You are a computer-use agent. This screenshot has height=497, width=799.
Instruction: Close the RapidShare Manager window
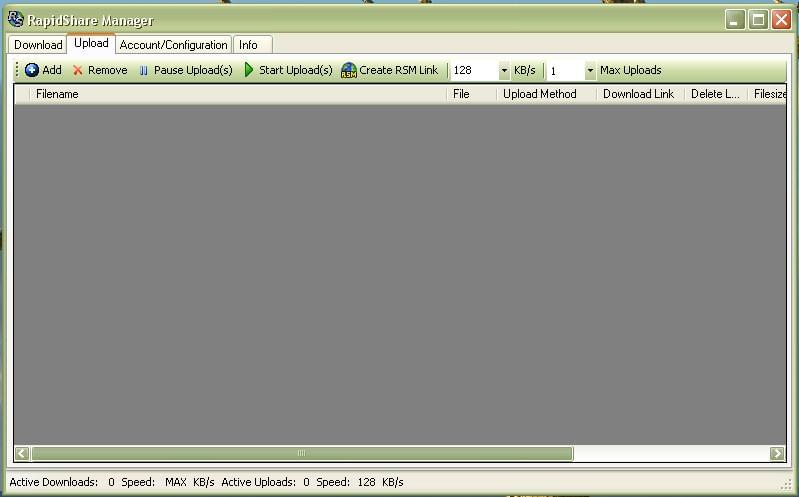[781, 20]
